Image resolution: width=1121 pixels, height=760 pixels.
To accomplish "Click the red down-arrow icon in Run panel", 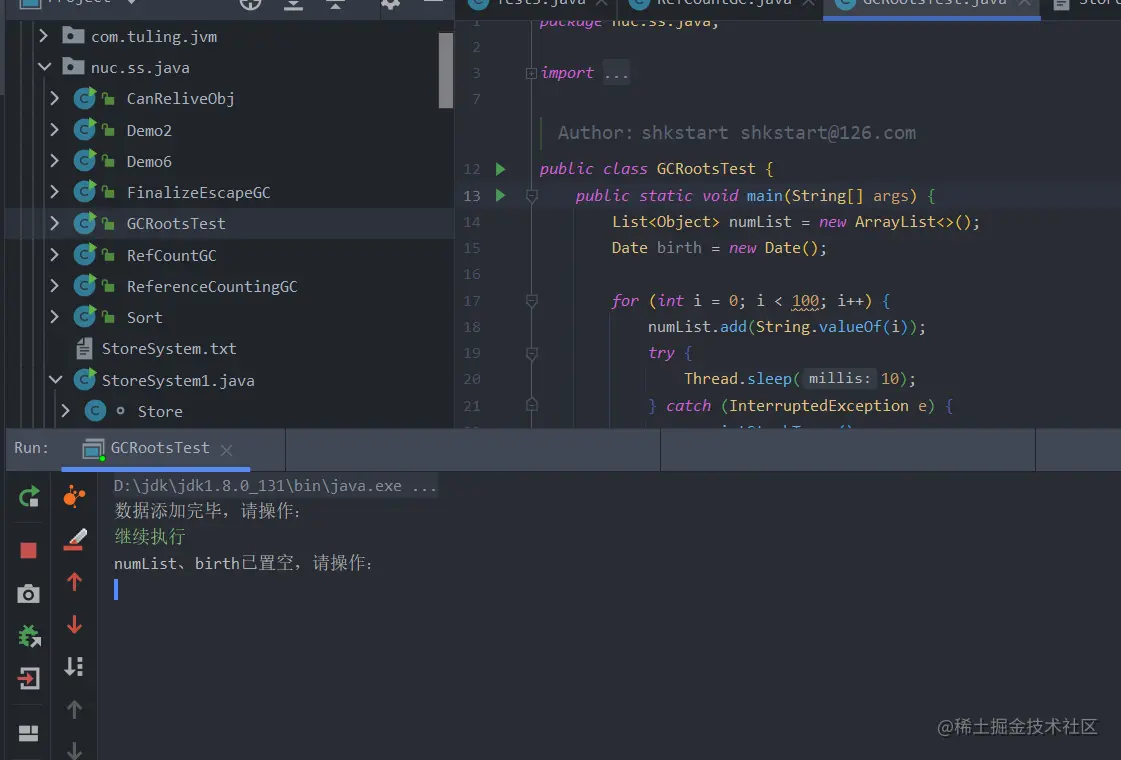I will 74,625.
